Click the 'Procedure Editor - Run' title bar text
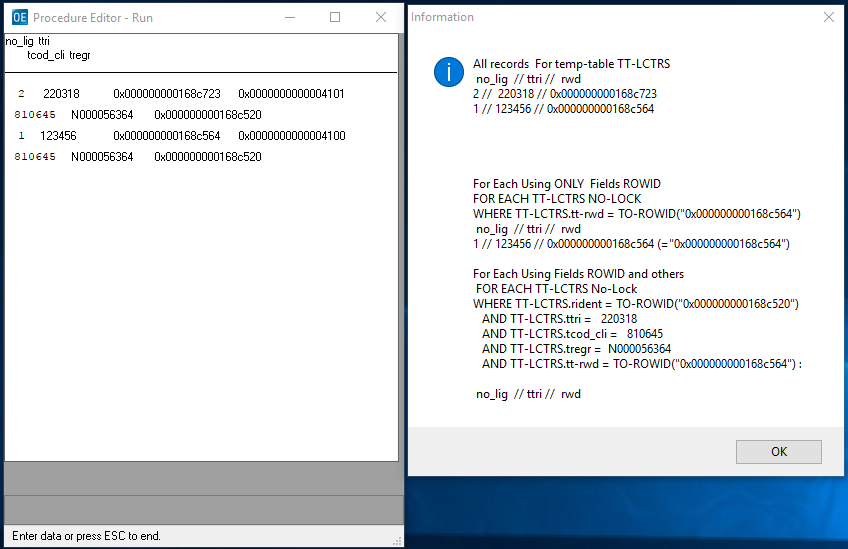The height and width of the screenshot is (549, 848). 93,18
